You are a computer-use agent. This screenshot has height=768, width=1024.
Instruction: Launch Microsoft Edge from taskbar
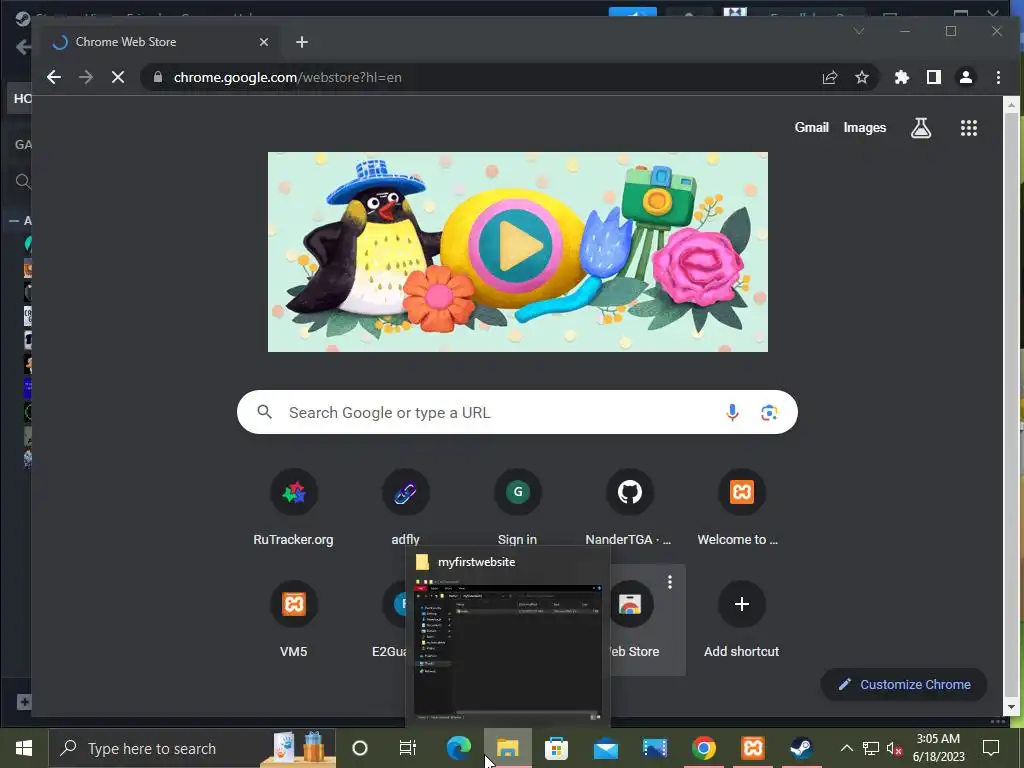458,748
